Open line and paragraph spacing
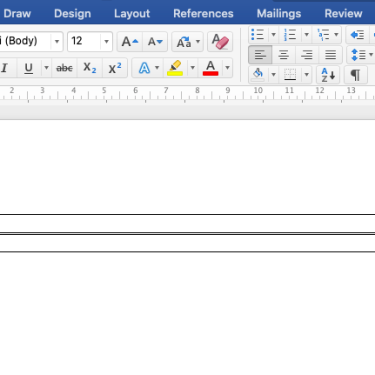The width and height of the screenshot is (375, 375). (x=358, y=55)
